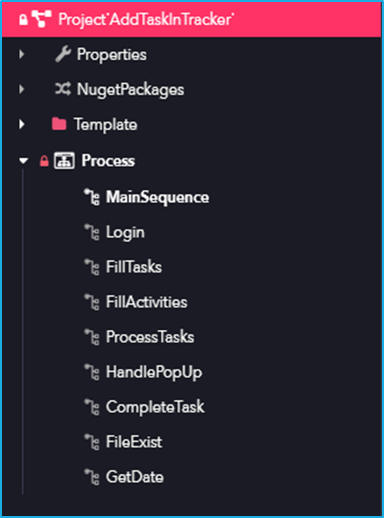This screenshot has width=384, height=518.
Task: Expand the Properties node arrow
Action: 22,54
